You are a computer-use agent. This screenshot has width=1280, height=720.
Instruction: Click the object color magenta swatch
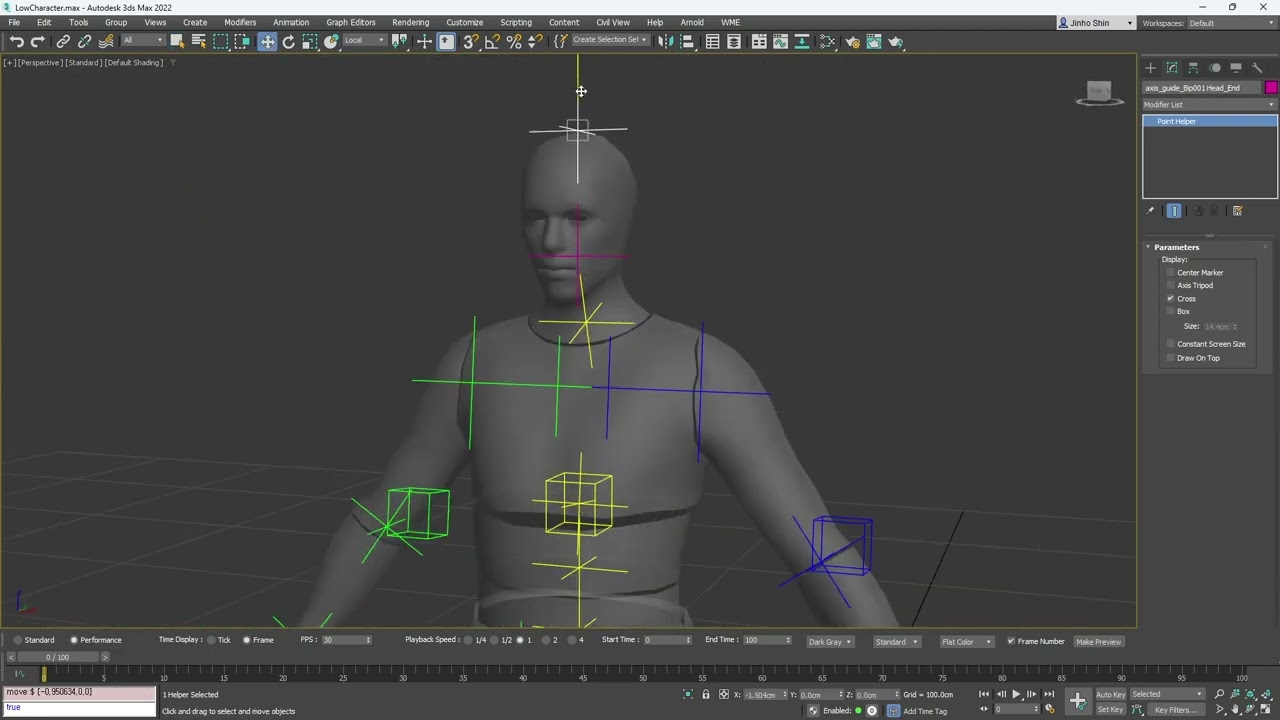tap(1271, 88)
